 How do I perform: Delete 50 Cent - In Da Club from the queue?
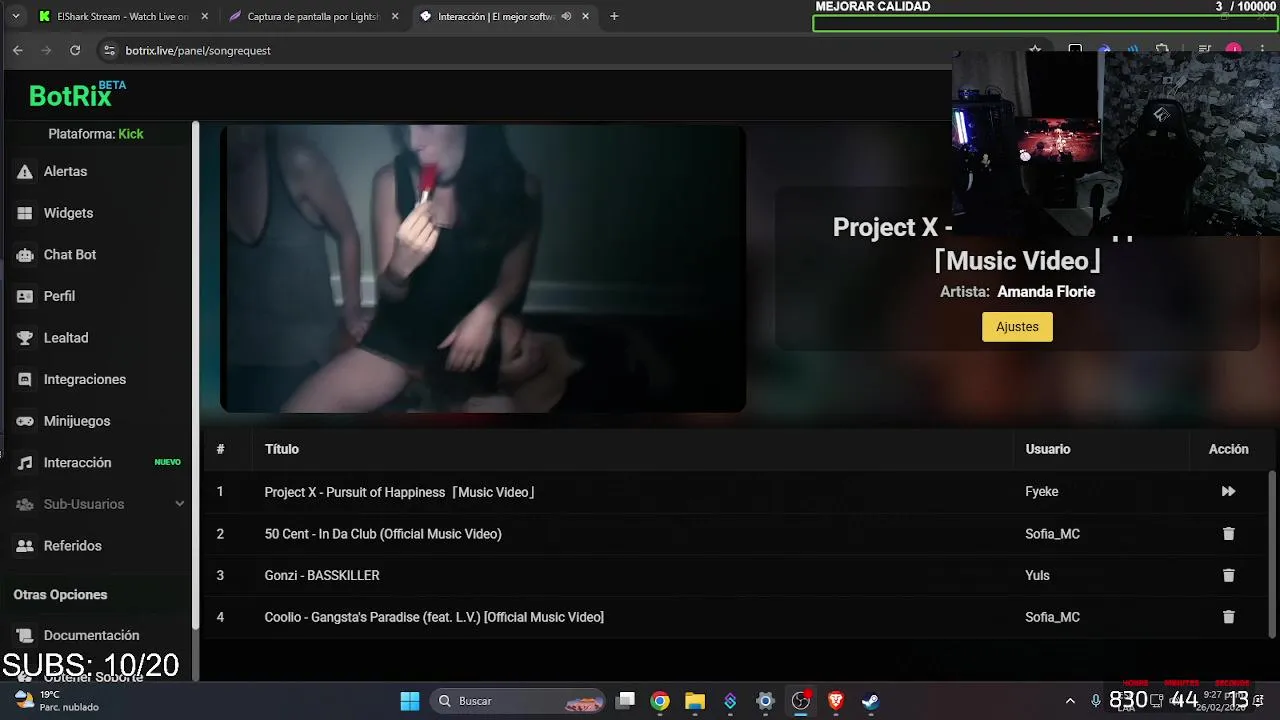point(1228,534)
